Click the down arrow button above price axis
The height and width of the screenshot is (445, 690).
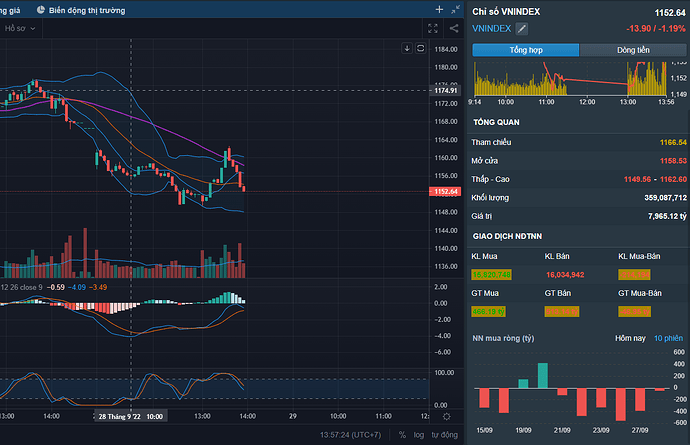tap(407, 48)
